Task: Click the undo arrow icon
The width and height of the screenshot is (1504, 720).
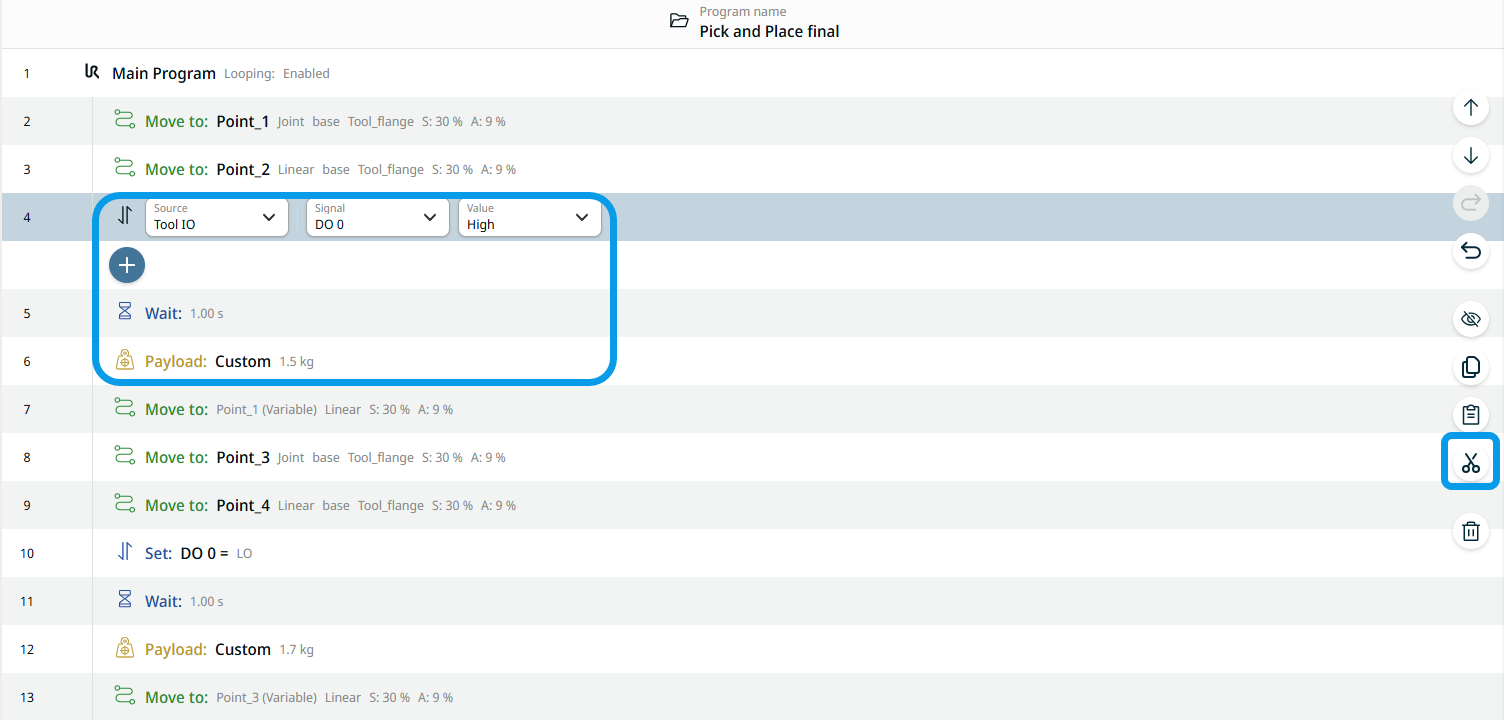Action: click(1470, 251)
